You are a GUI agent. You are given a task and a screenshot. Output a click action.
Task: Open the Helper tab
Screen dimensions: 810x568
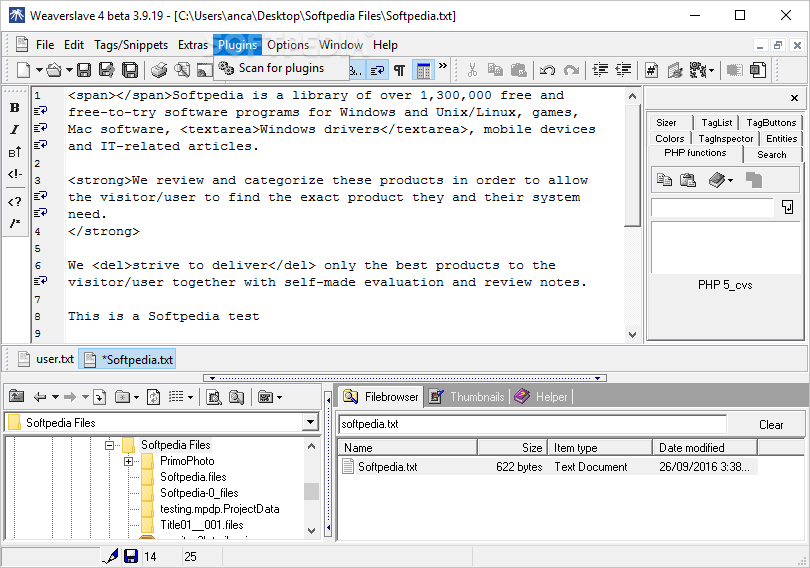tap(541, 397)
